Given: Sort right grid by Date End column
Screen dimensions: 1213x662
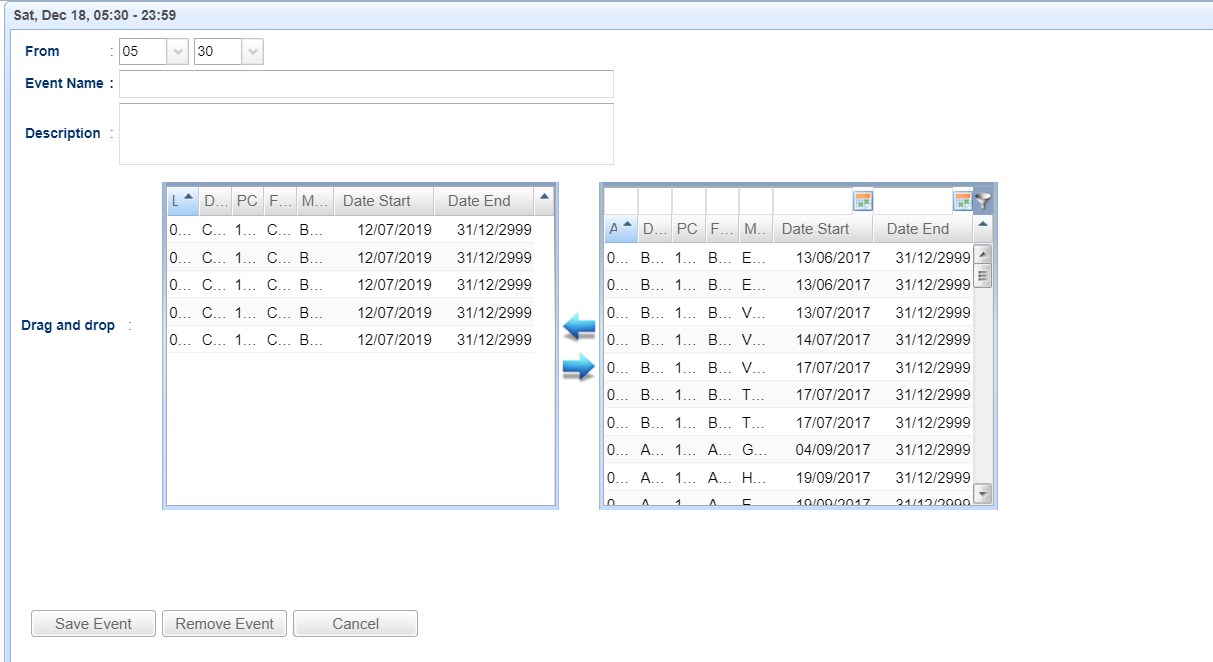Looking at the screenshot, I should (x=917, y=229).
